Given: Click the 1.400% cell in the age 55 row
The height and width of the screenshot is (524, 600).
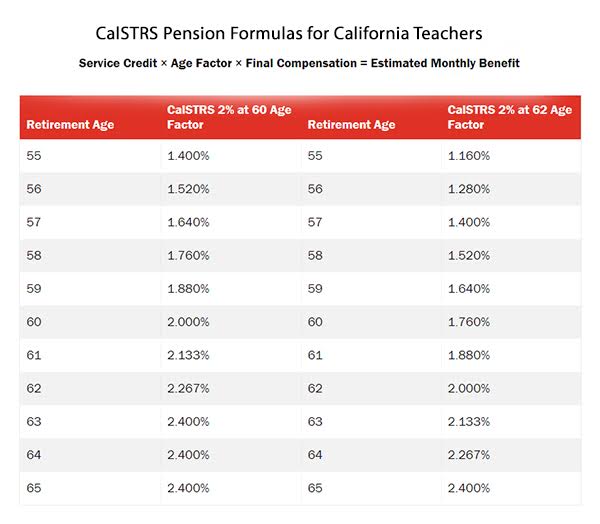Looking at the screenshot, I should click(188, 157).
